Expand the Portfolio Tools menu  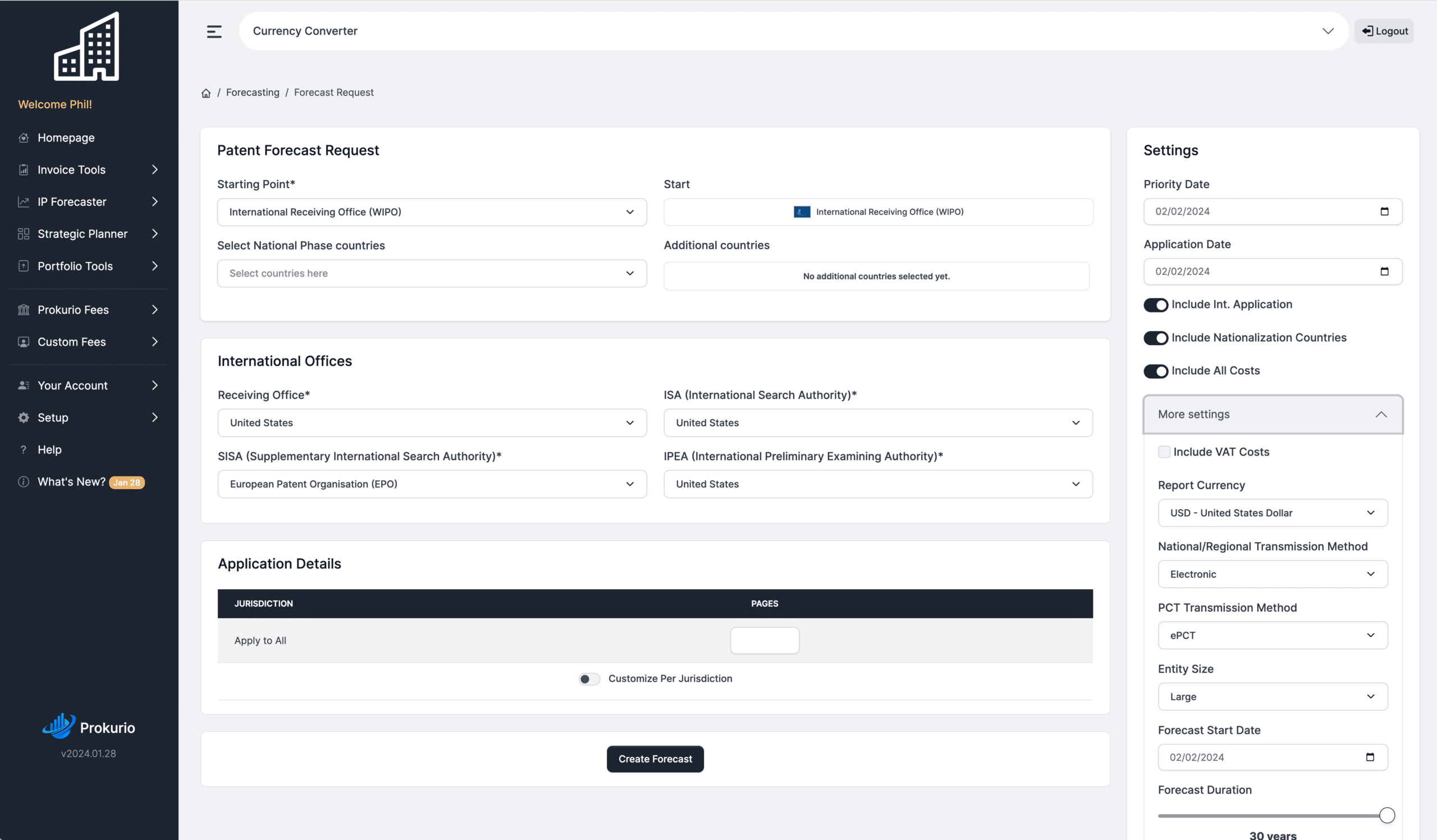click(154, 266)
